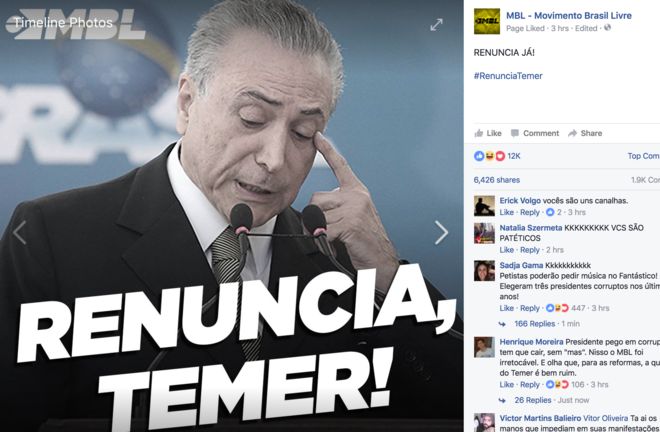Toggle Page Liked status for MBL

tap(525, 28)
